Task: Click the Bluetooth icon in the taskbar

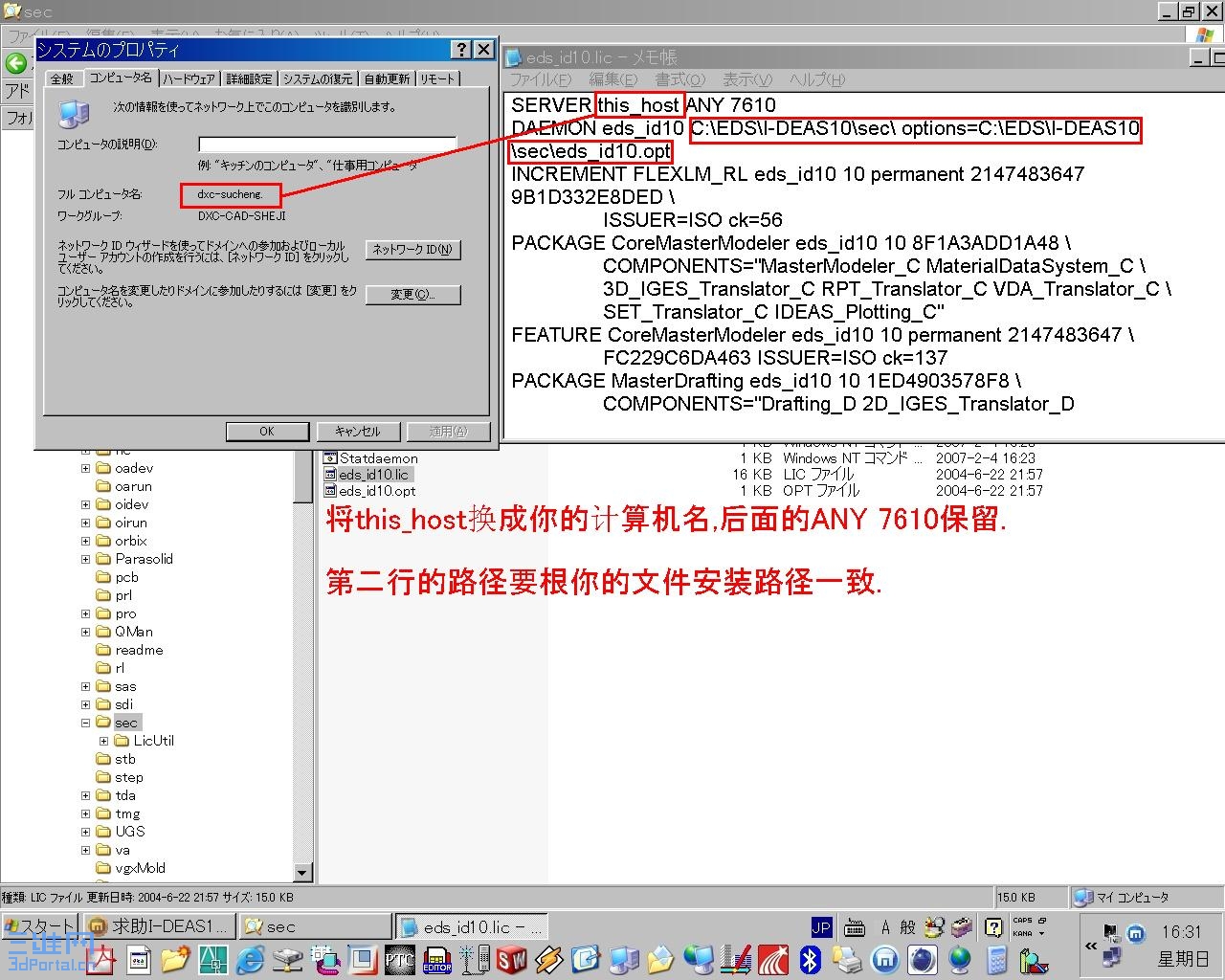Action: 812,958
